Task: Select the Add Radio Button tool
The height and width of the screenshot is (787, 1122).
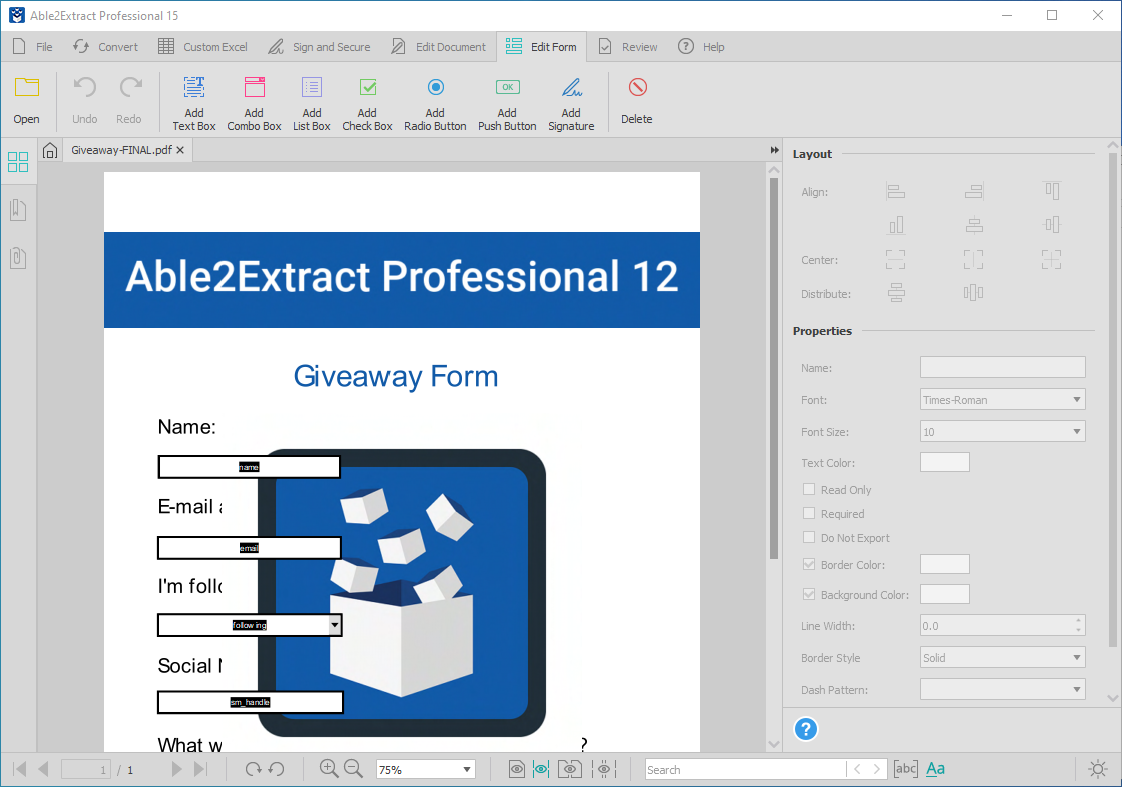Action: coord(435,103)
